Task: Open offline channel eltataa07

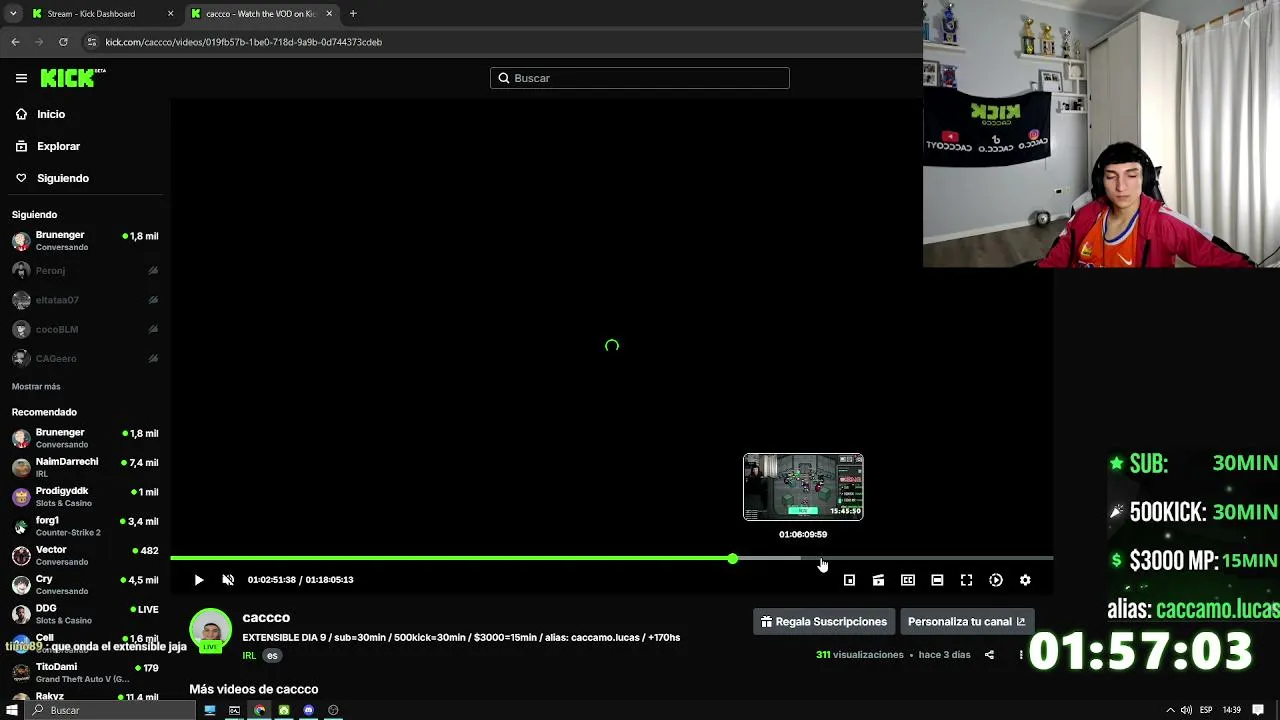Action: coord(85,300)
